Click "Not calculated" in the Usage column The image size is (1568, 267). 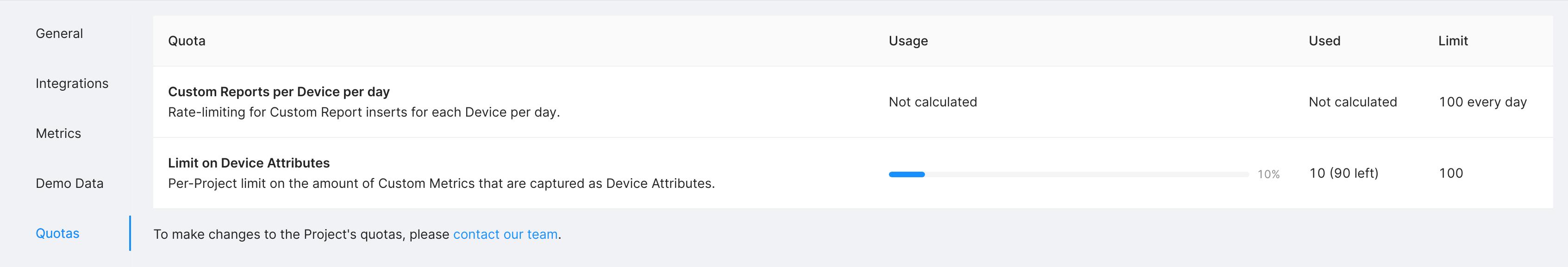tap(932, 102)
